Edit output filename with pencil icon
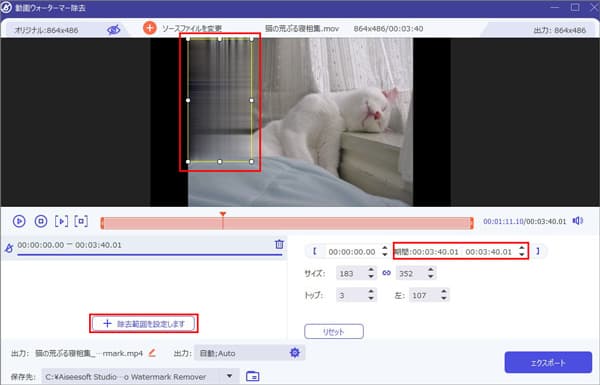Screen dimensions: 600x385 (x=152, y=353)
